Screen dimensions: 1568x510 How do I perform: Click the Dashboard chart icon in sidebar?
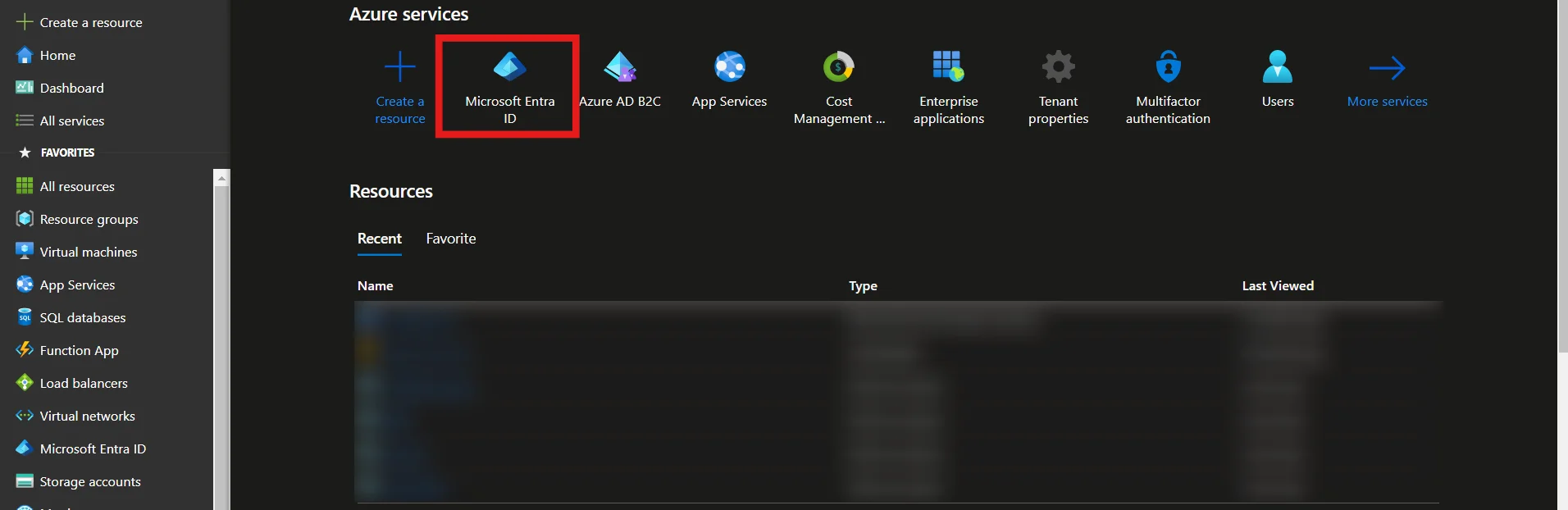(x=25, y=88)
